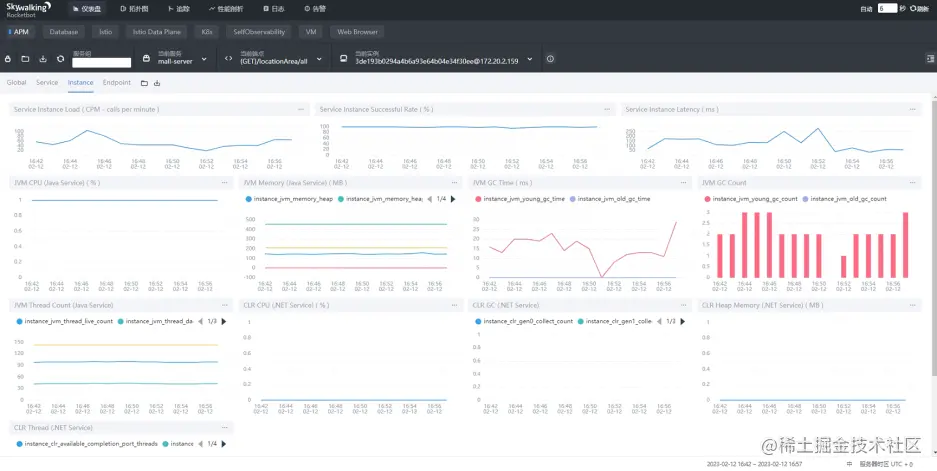Open the menu of Service Instance Load chart
The width and height of the screenshot is (937, 471).
click(301, 109)
